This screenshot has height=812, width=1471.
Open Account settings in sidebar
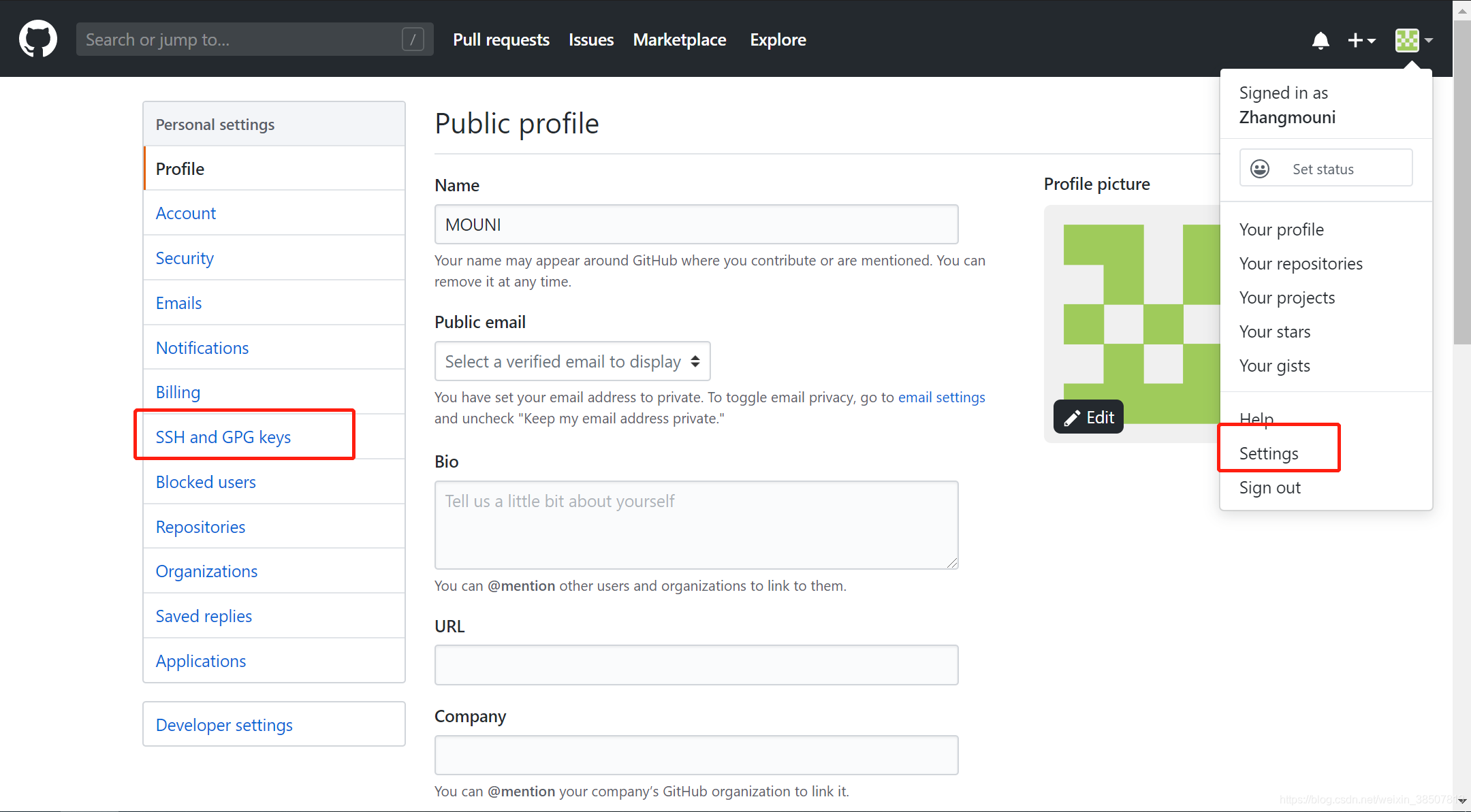[x=274, y=213]
